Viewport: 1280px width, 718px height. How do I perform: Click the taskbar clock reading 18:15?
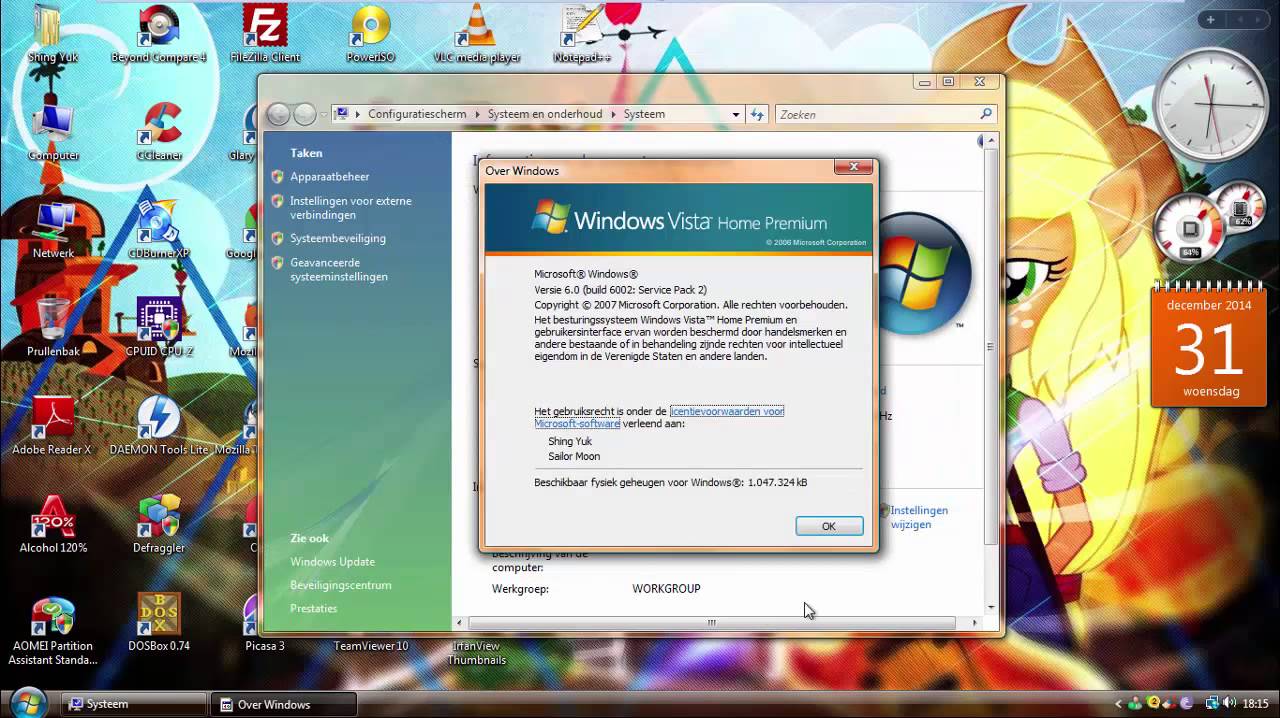1257,704
